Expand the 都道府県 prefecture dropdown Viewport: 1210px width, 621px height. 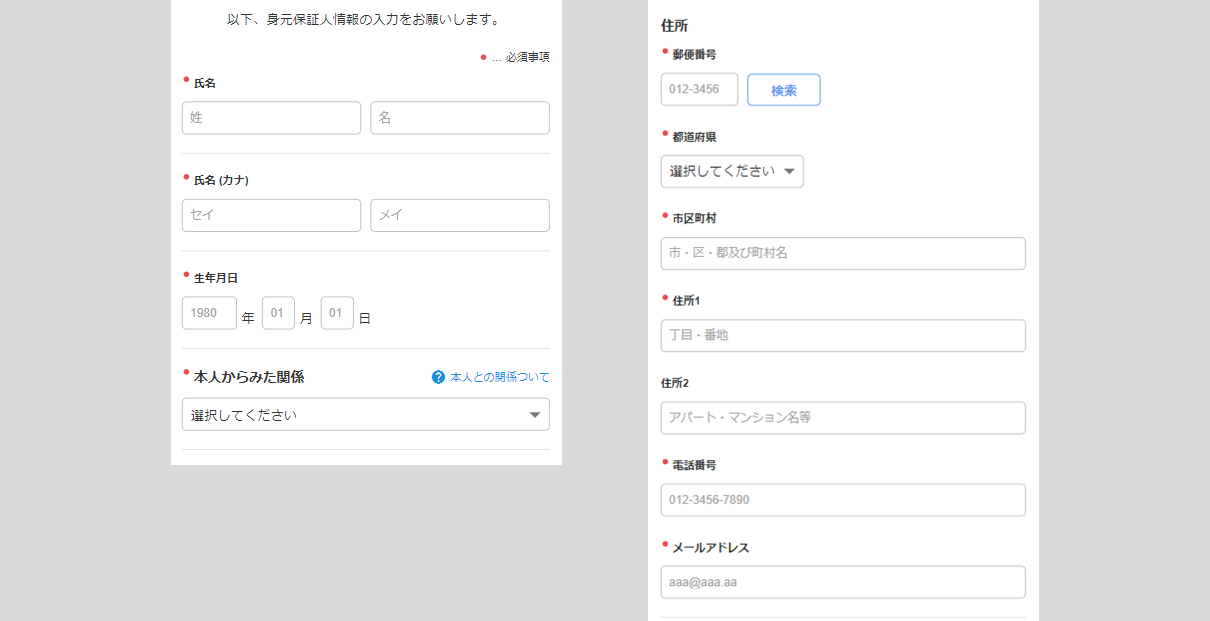731,171
